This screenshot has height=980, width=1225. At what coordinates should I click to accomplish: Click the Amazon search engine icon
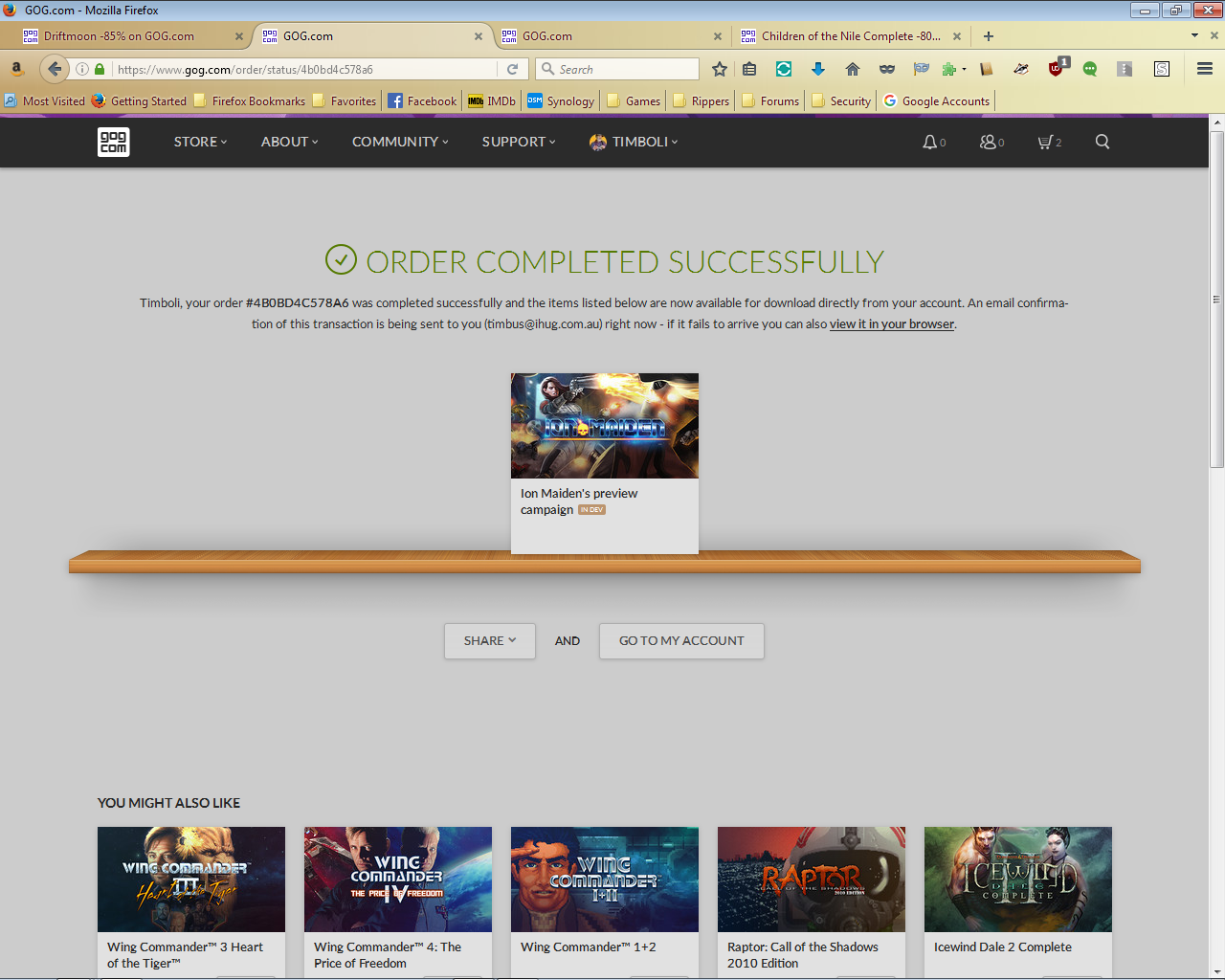[16, 69]
